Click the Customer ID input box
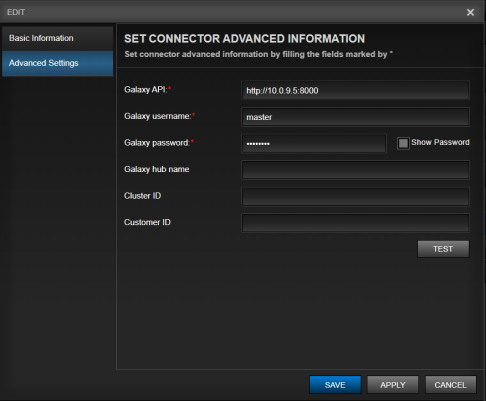The width and height of the screenshot is (486, 401). [x=355, y=223]
